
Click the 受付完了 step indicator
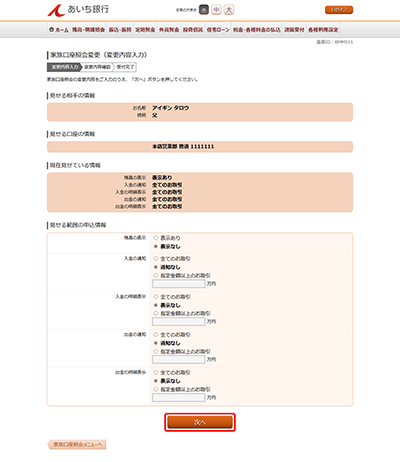125,67
